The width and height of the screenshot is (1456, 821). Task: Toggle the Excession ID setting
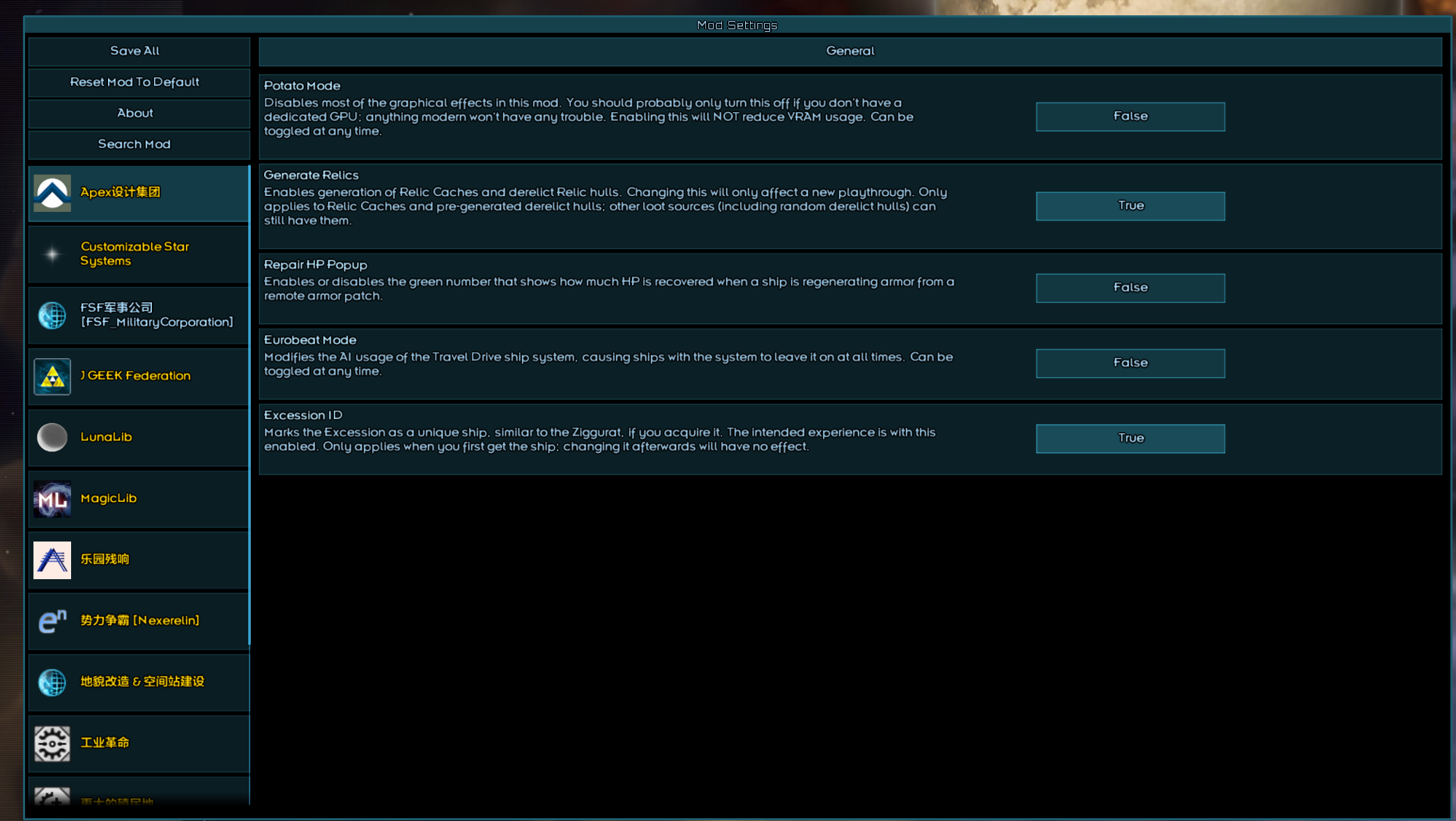pyautogui.click(x=1130, y=438)
